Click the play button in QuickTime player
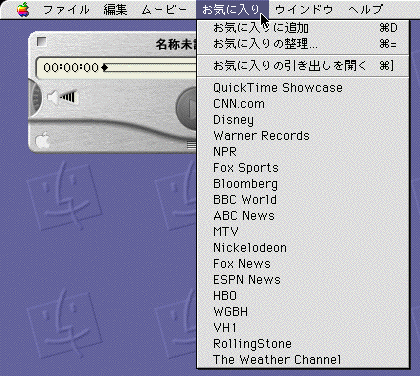This screenshot has height=376, width=420. pyautogui.click(x=187, y=107)
